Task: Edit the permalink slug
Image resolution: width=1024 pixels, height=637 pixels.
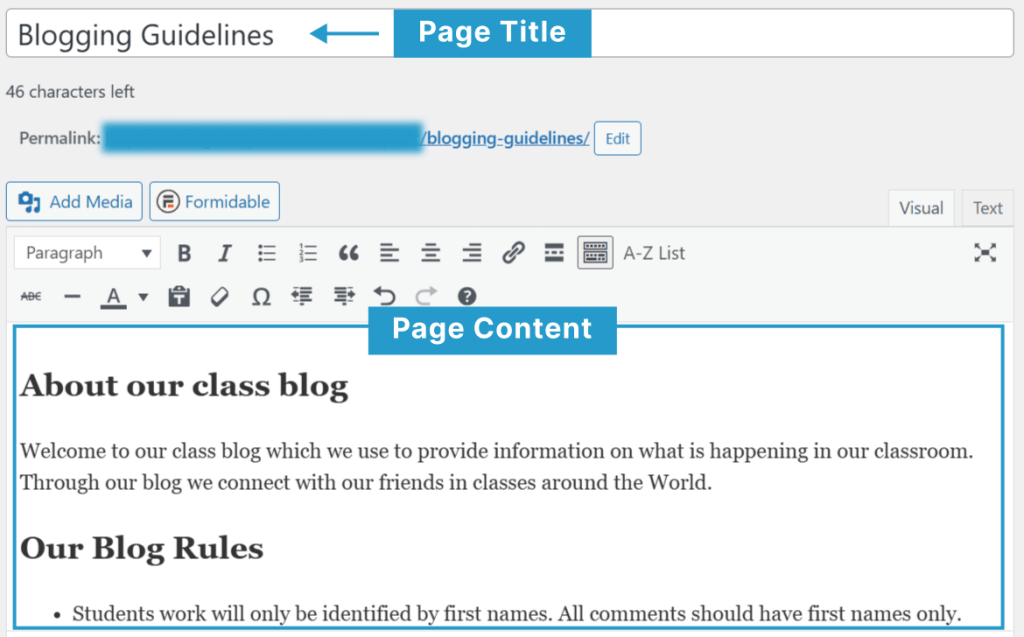Action: coord(617,139)
